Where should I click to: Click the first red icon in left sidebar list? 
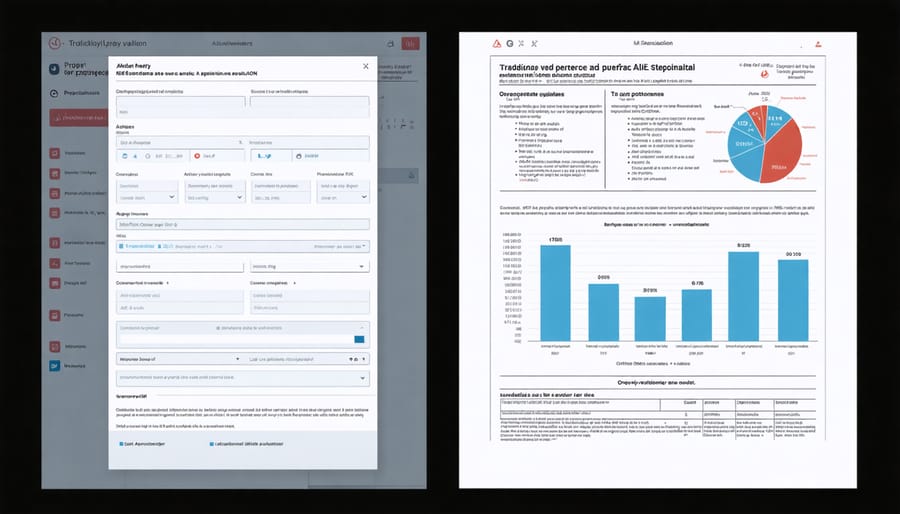(x=54, y=154)
